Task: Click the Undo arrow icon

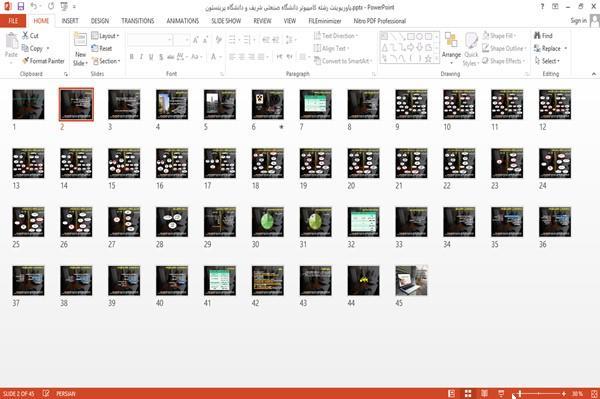Action: [x=34, y=7]
